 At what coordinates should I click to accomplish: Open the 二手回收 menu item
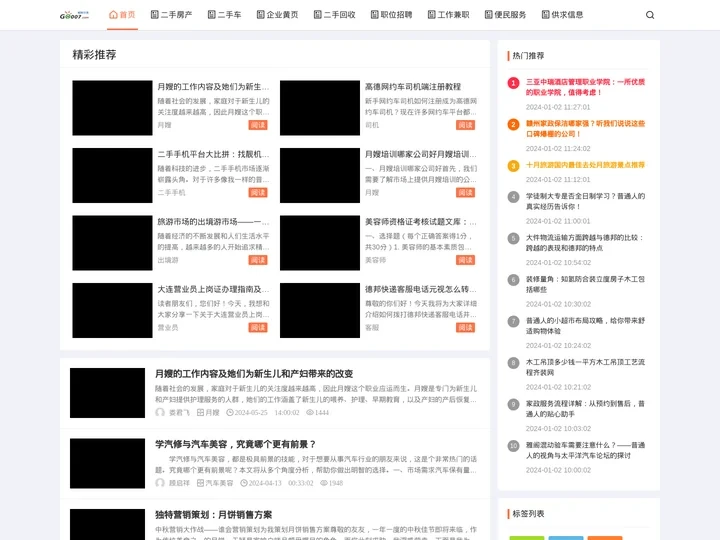334,15
